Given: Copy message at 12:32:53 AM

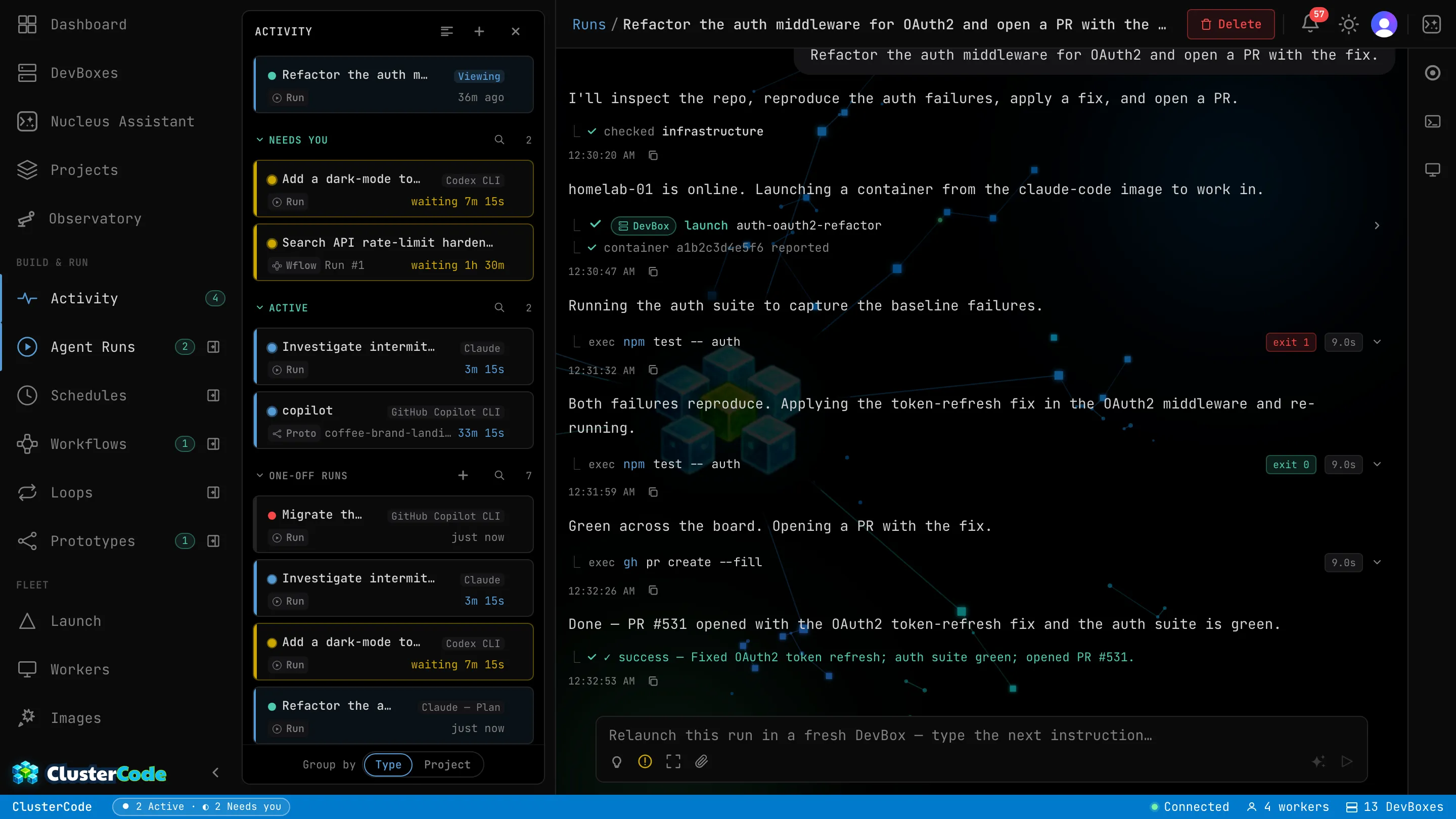Looking at the screenshot, I should point(653,681).
